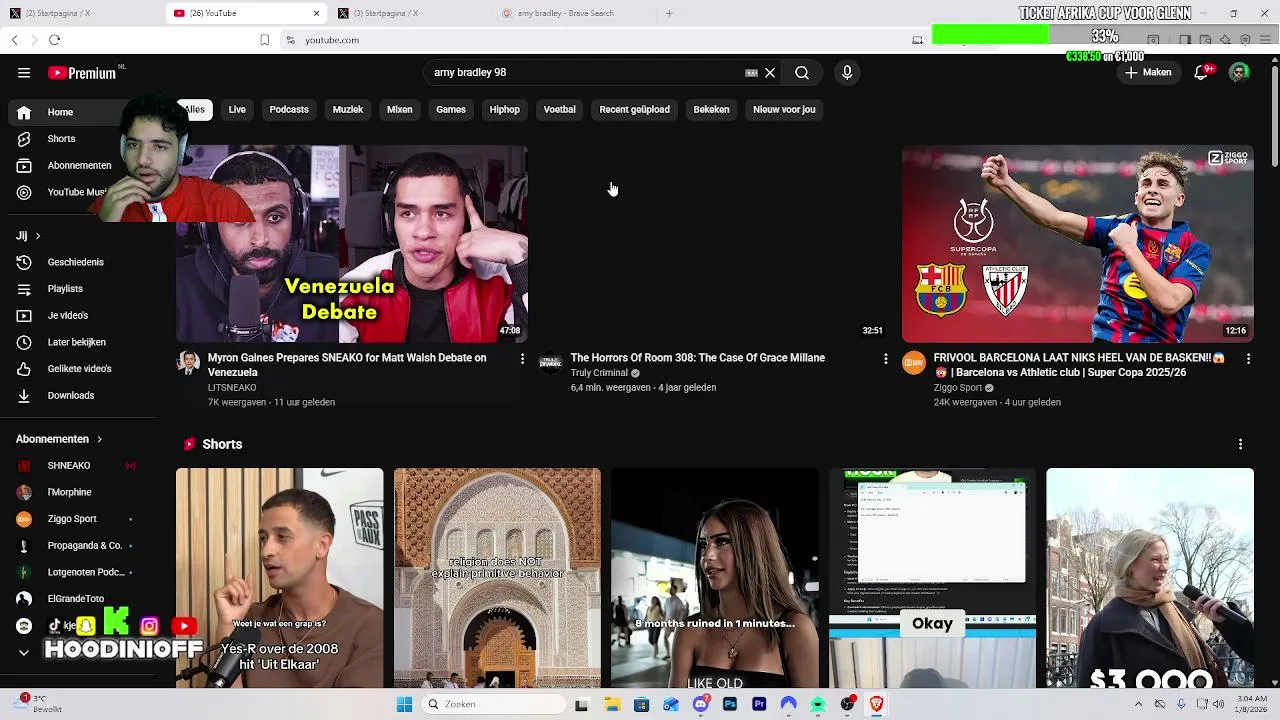Open options menu for Room 308 video

(885, 358)
